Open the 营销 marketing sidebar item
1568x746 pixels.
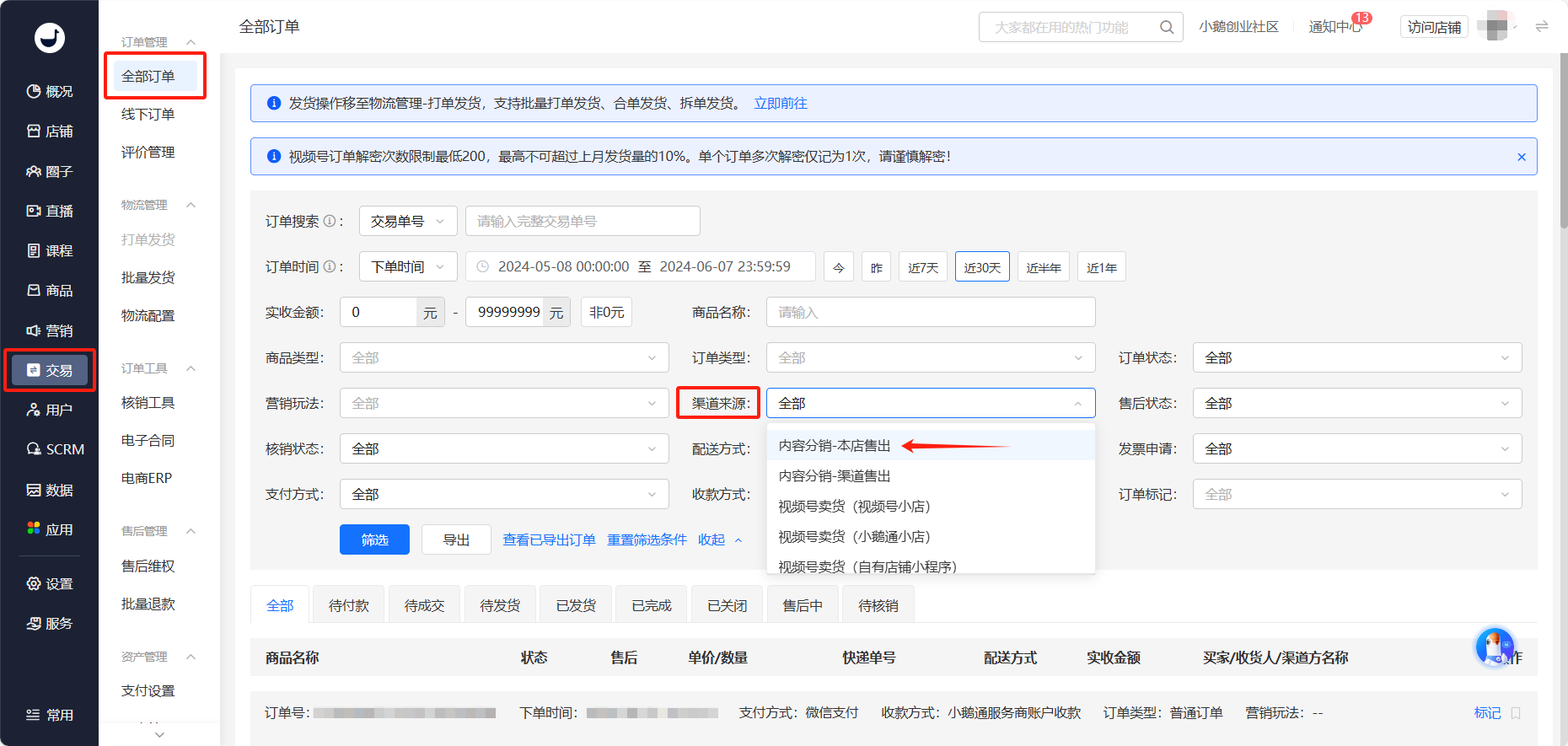pyautogui.click(x=49, y=330)
